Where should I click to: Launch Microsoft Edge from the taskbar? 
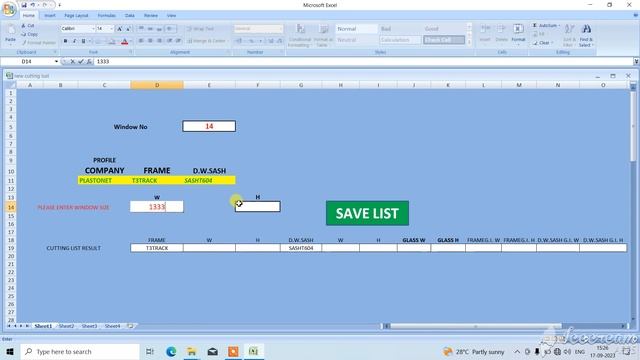tap(171, 351)
